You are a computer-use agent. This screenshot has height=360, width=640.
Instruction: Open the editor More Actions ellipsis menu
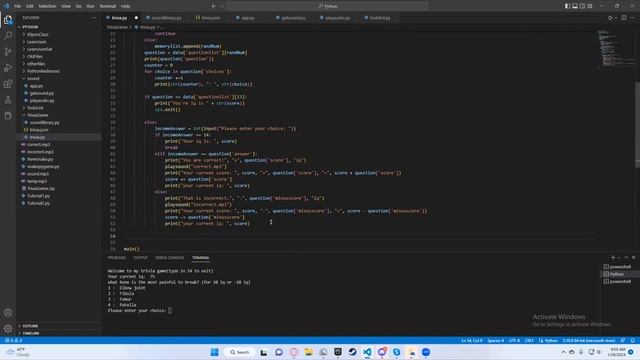pyautogui.click(x=632, y=18)
